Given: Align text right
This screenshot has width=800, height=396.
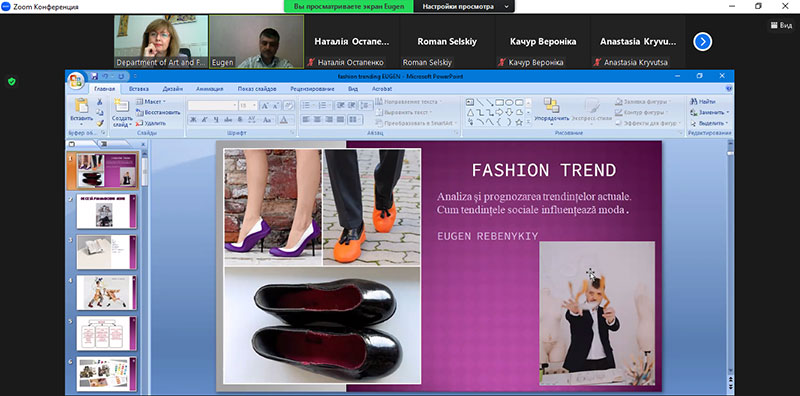Looking at the screenshot, I should click(x=329, y=119).
